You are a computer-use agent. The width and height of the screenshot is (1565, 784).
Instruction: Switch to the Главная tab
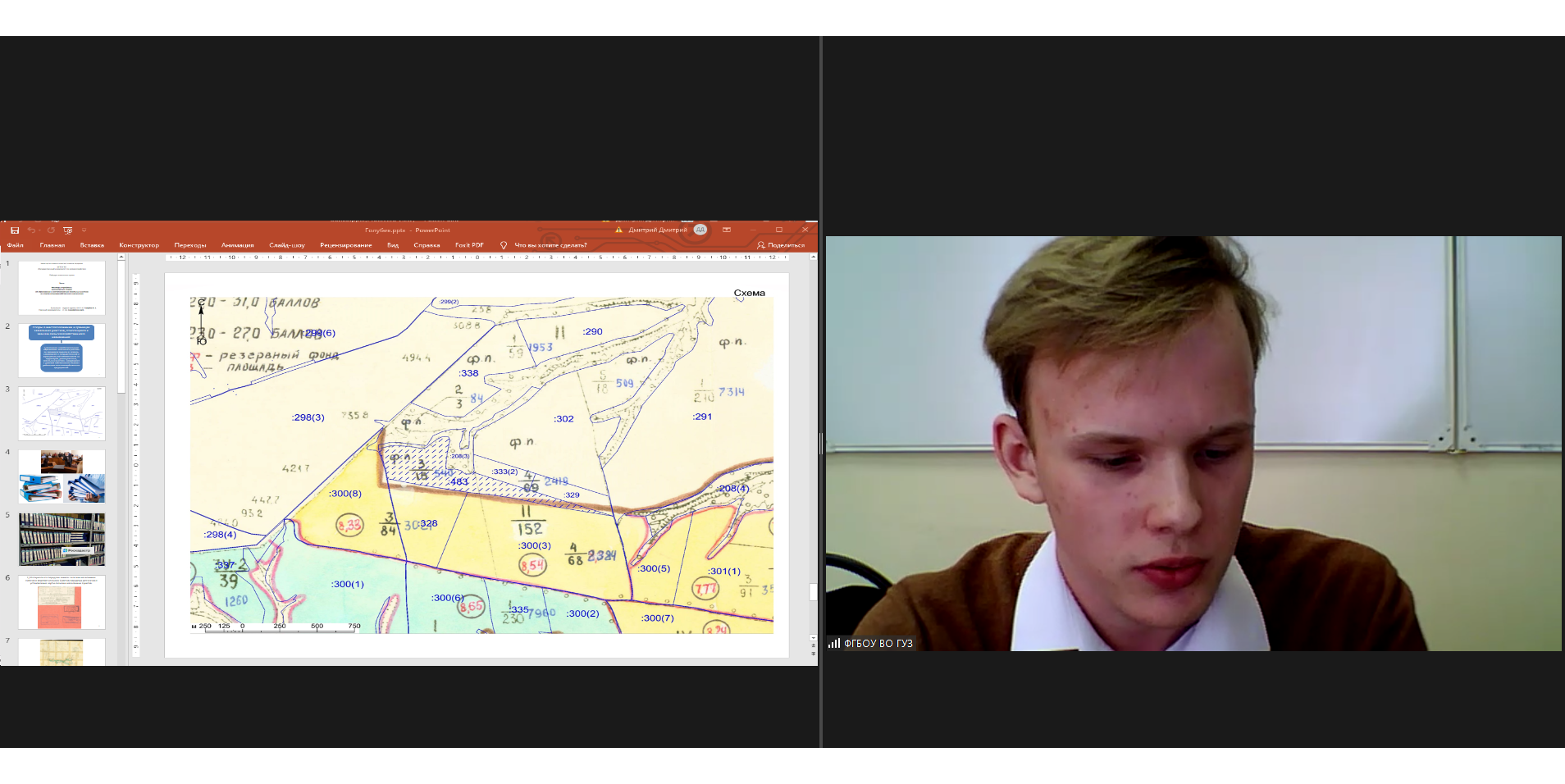[52, 245]
